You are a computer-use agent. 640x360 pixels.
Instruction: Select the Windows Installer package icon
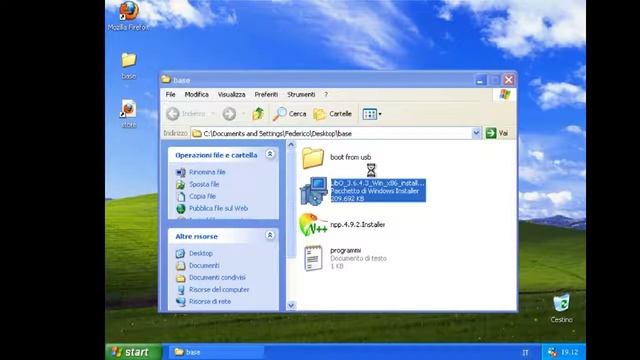click(x=313, y=191)
